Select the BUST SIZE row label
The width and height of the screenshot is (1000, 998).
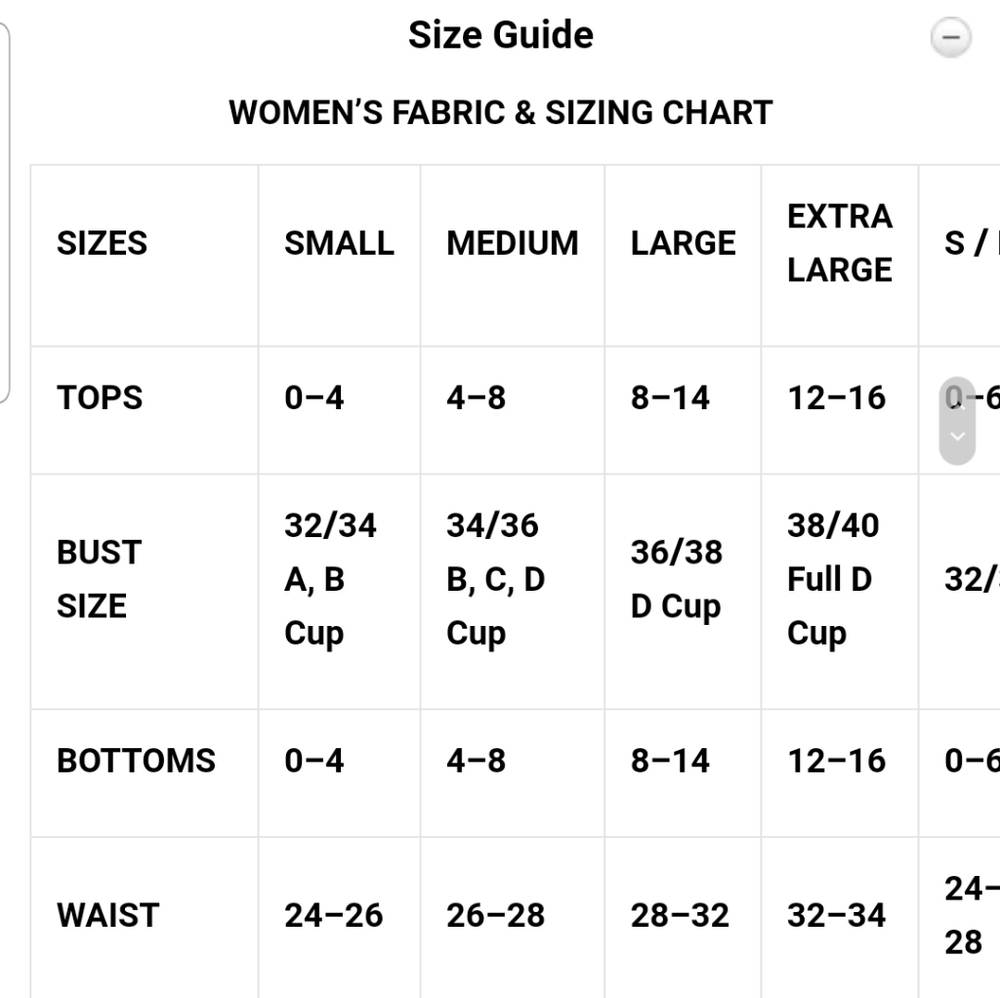tap(99, 578)
